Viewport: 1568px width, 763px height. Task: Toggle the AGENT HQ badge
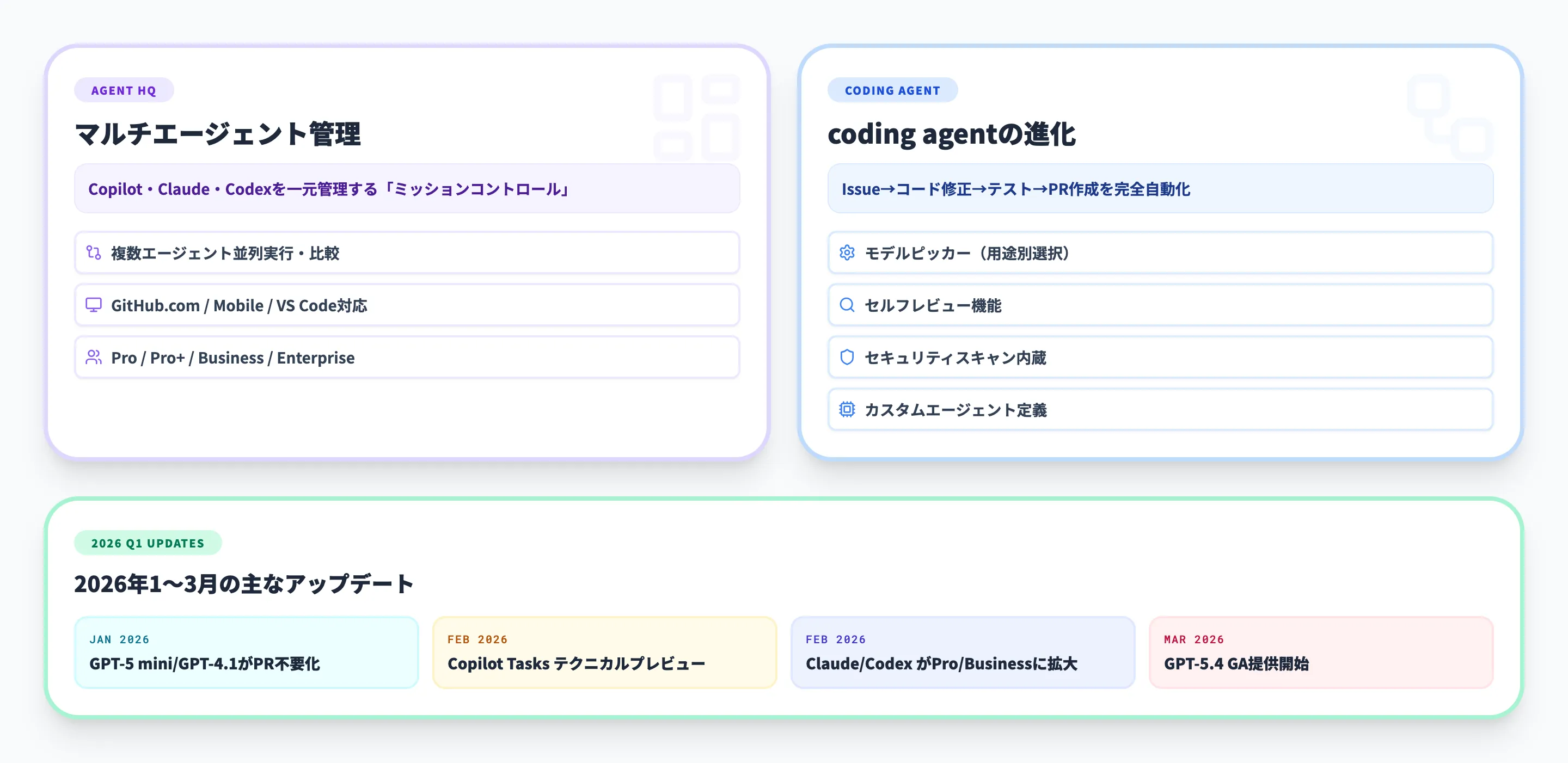coord(124,89)
